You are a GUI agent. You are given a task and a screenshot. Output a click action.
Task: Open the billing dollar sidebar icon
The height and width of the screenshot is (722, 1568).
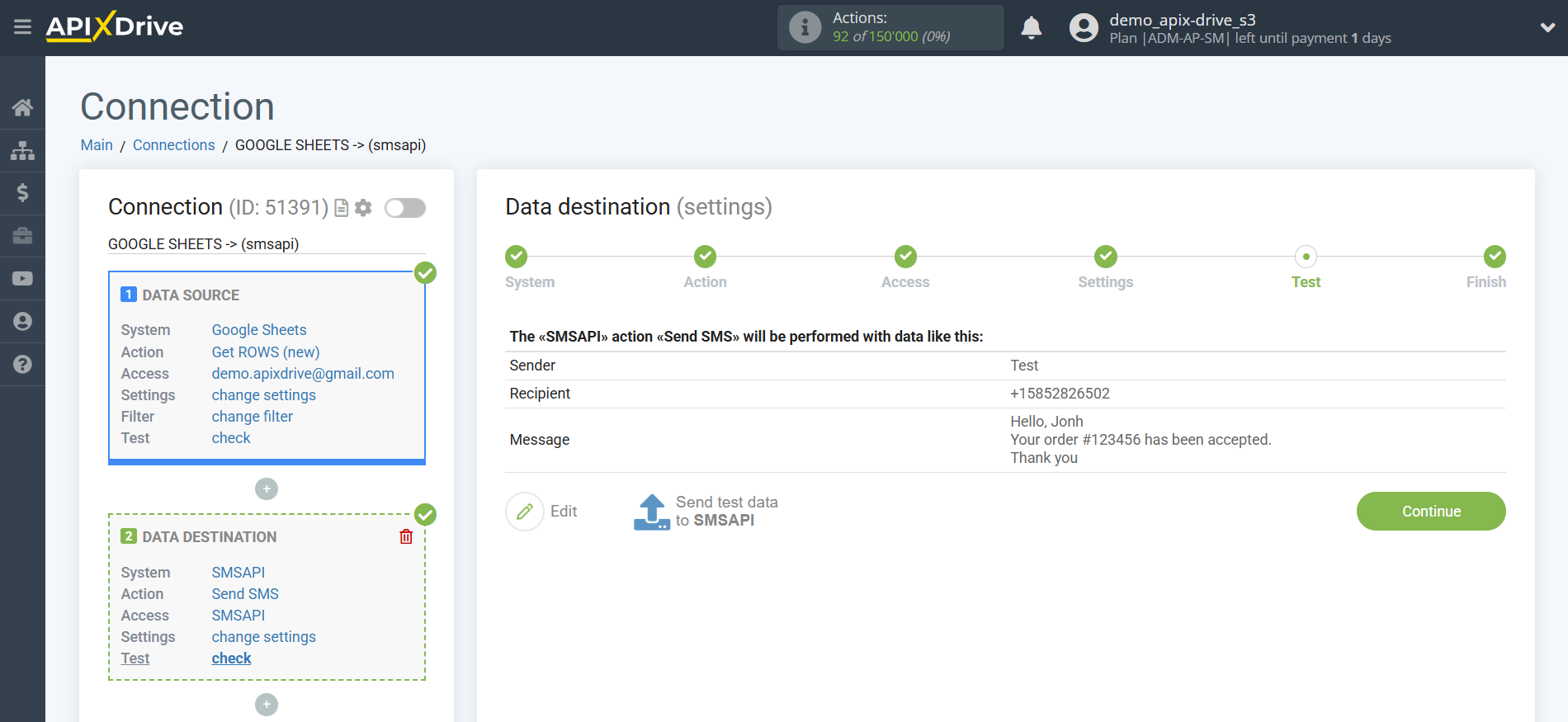pyautogui.click(x=22, y=193)
